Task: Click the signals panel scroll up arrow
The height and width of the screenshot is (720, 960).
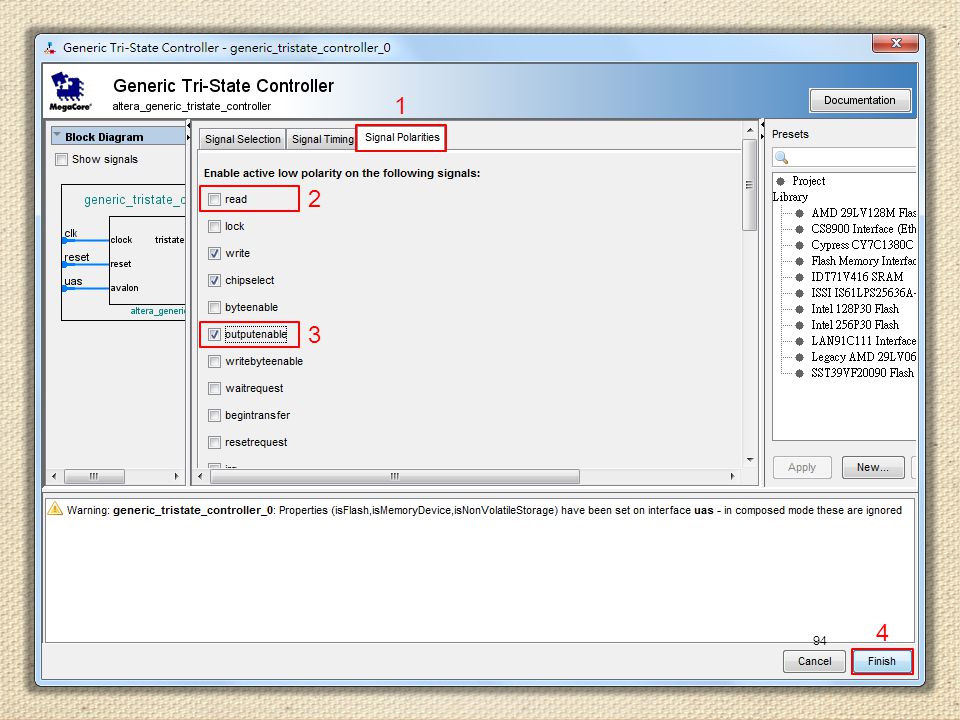Action: click(749, 130)
